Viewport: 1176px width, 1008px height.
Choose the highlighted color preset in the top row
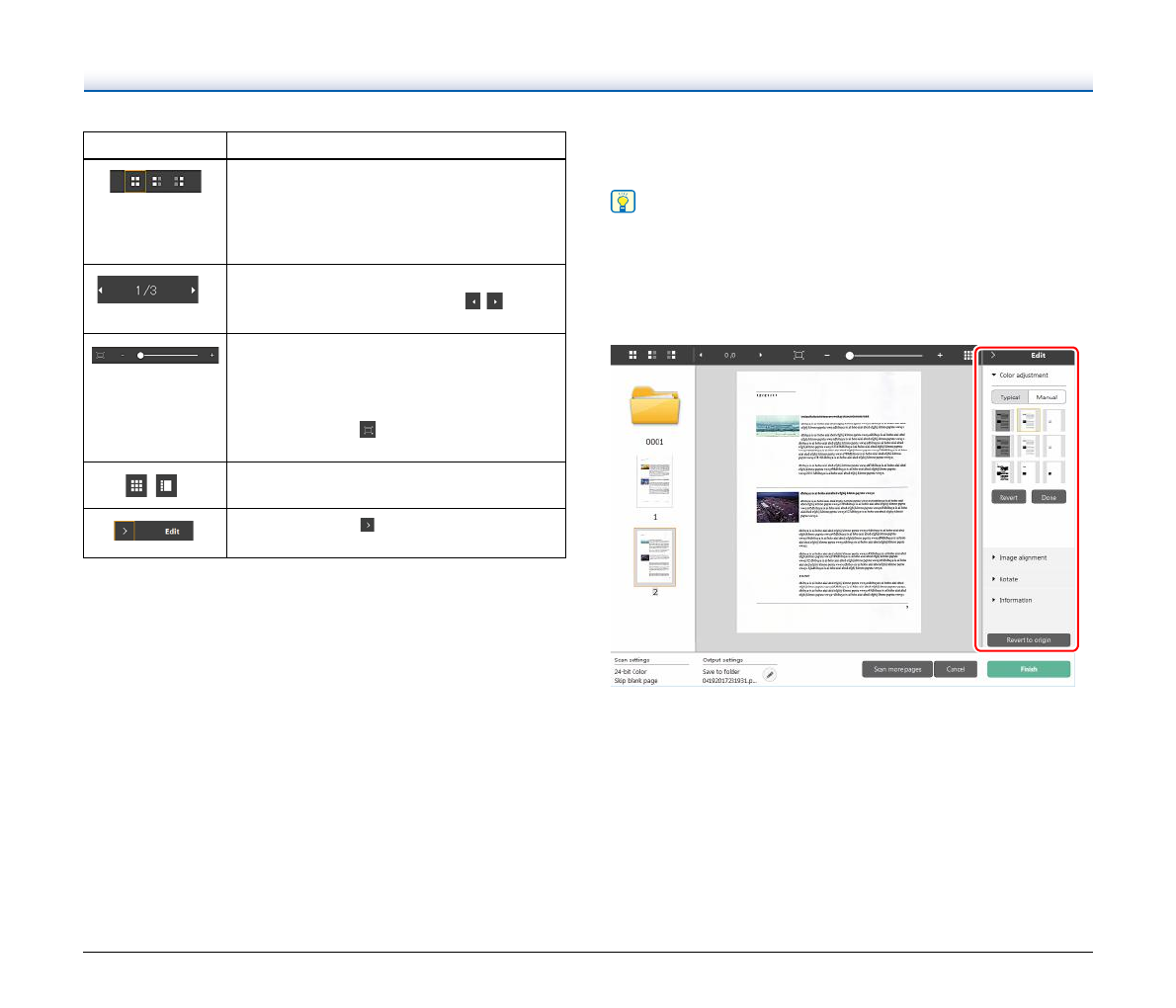click(1029, 421)
